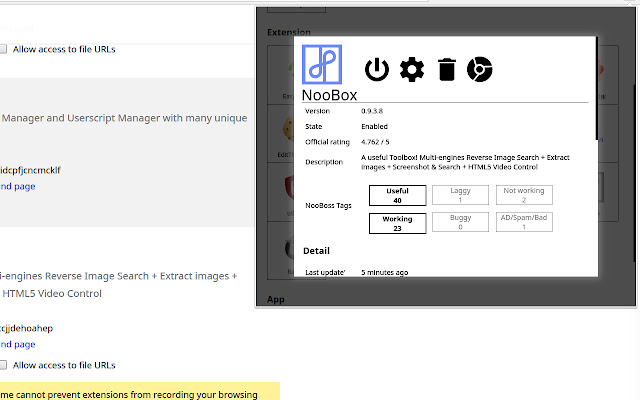Click the Userscript Manager description text

pos(124,118)
